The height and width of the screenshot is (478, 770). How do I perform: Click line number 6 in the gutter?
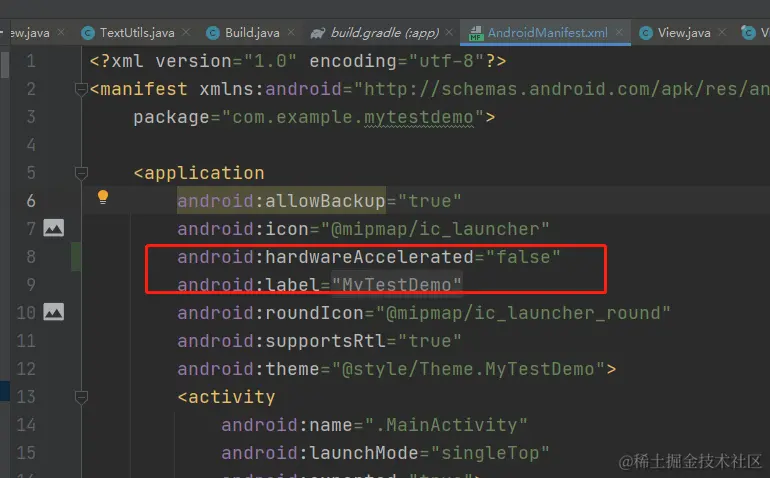click(31, 200)
